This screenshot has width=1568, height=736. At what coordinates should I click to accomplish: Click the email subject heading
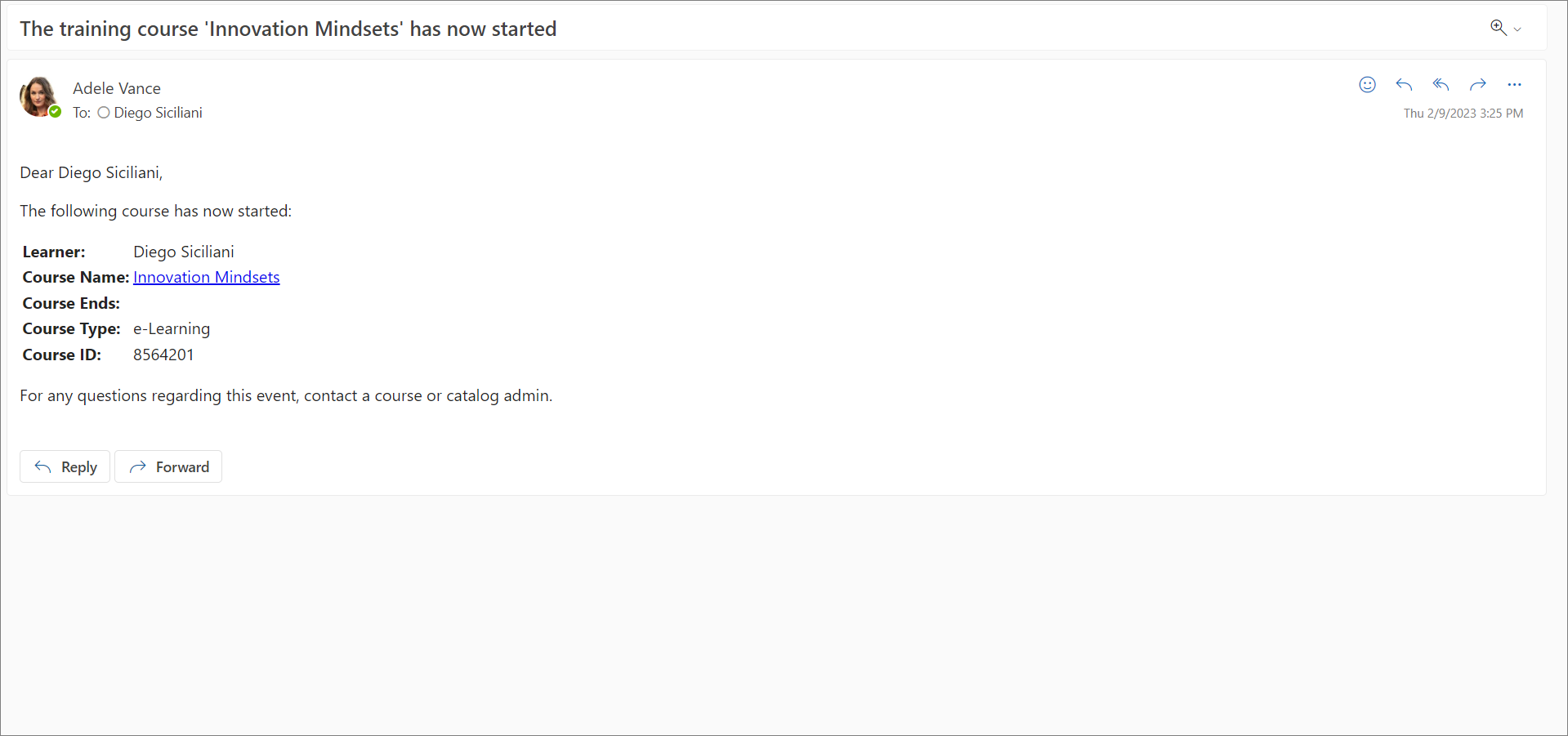288,29
